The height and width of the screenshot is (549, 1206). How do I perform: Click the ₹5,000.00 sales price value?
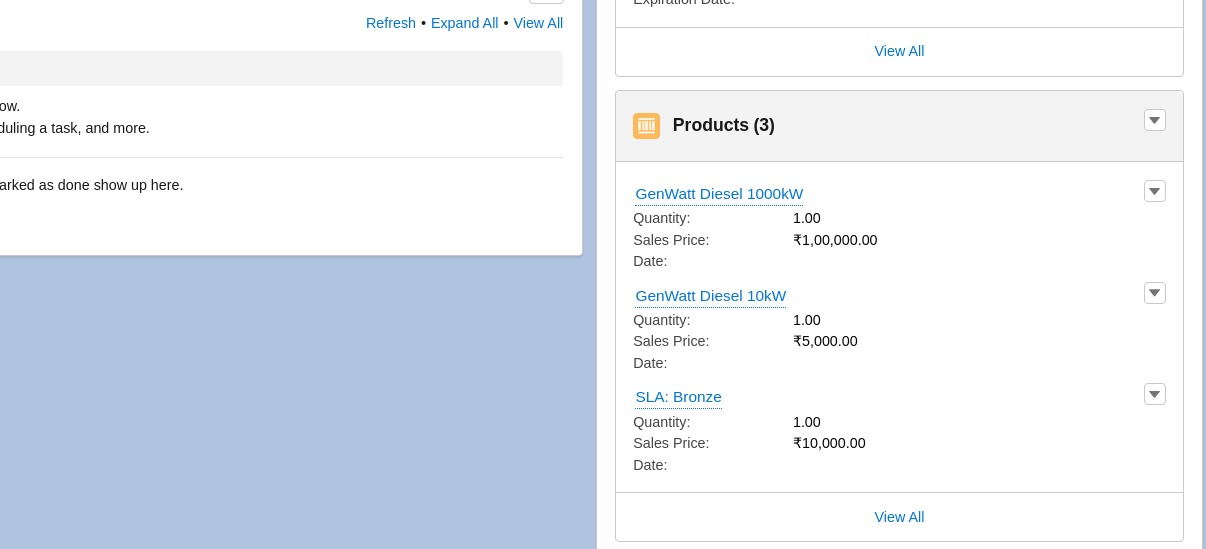[x=825, y=341]
